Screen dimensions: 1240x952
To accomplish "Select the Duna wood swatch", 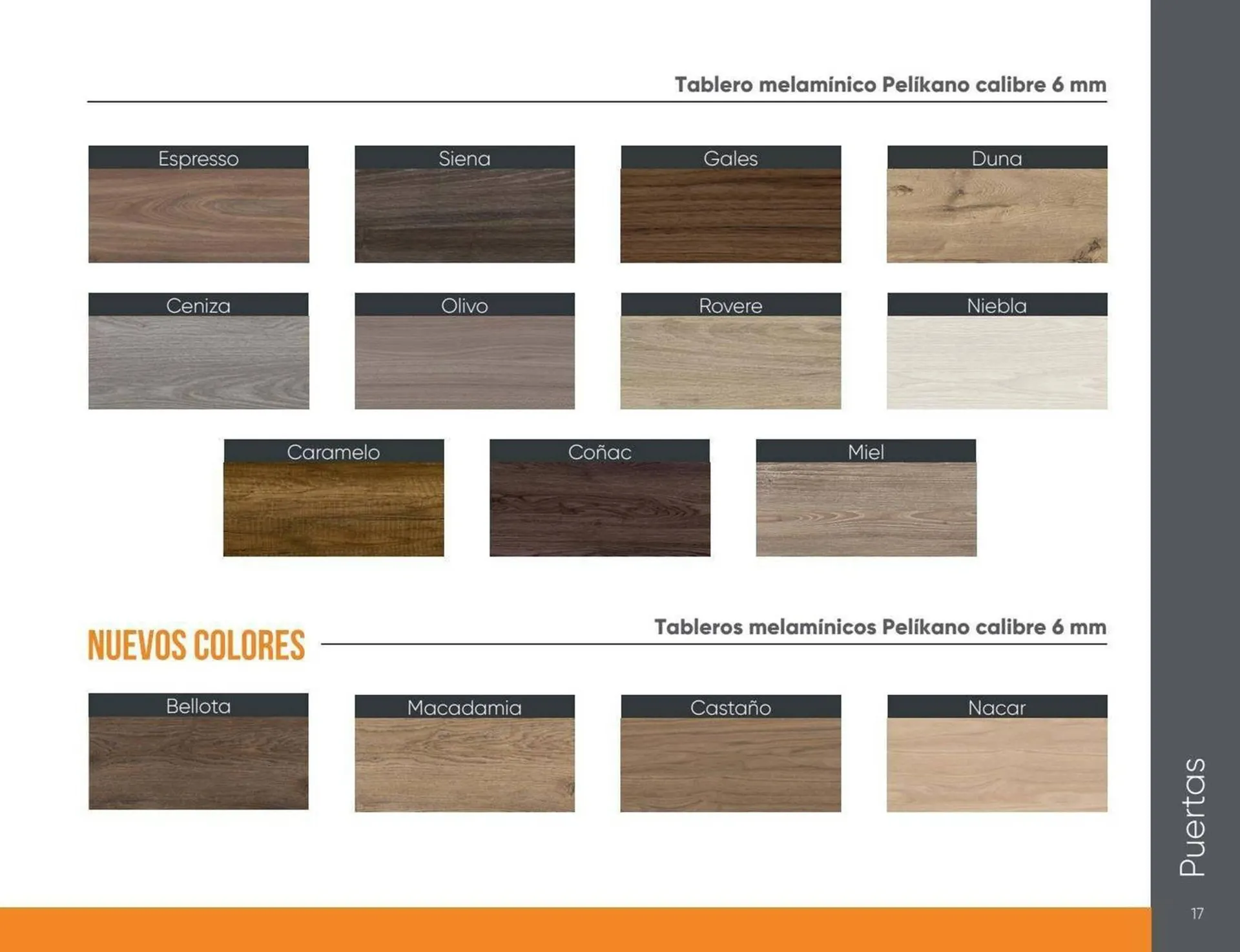I will [998, 213].
